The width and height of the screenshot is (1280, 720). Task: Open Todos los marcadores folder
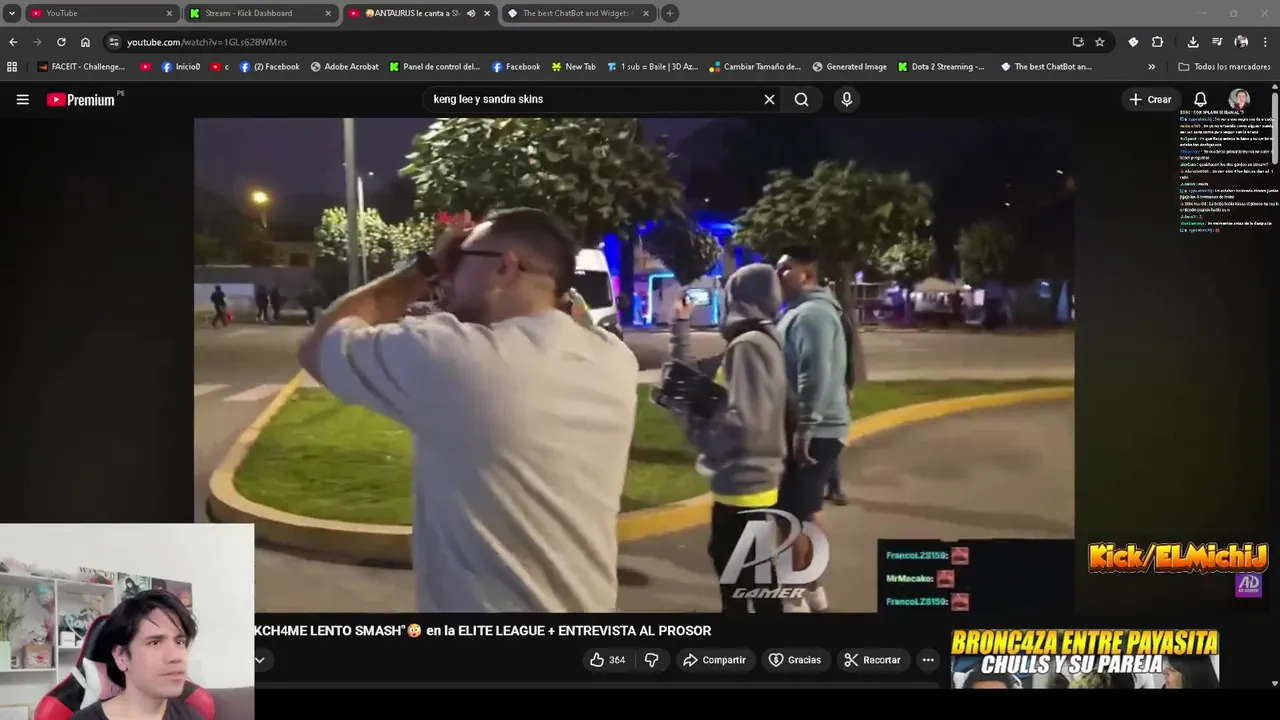pyautogui.click(x=1224, y=67)
